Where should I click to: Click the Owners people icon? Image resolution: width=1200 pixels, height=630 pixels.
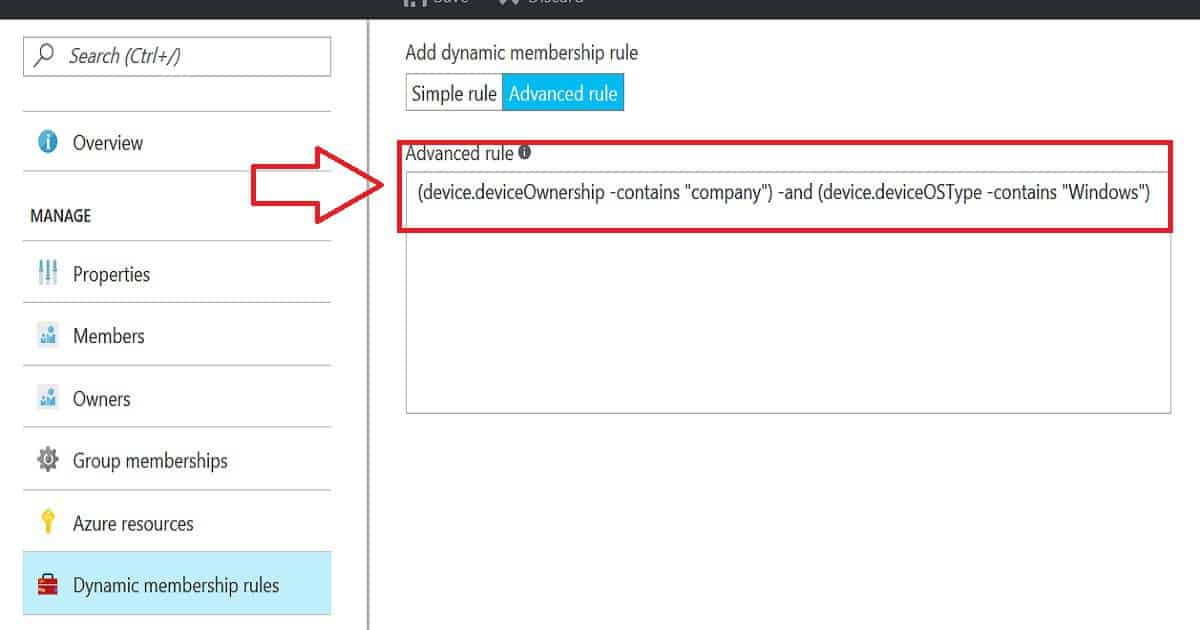pos(47,399)
